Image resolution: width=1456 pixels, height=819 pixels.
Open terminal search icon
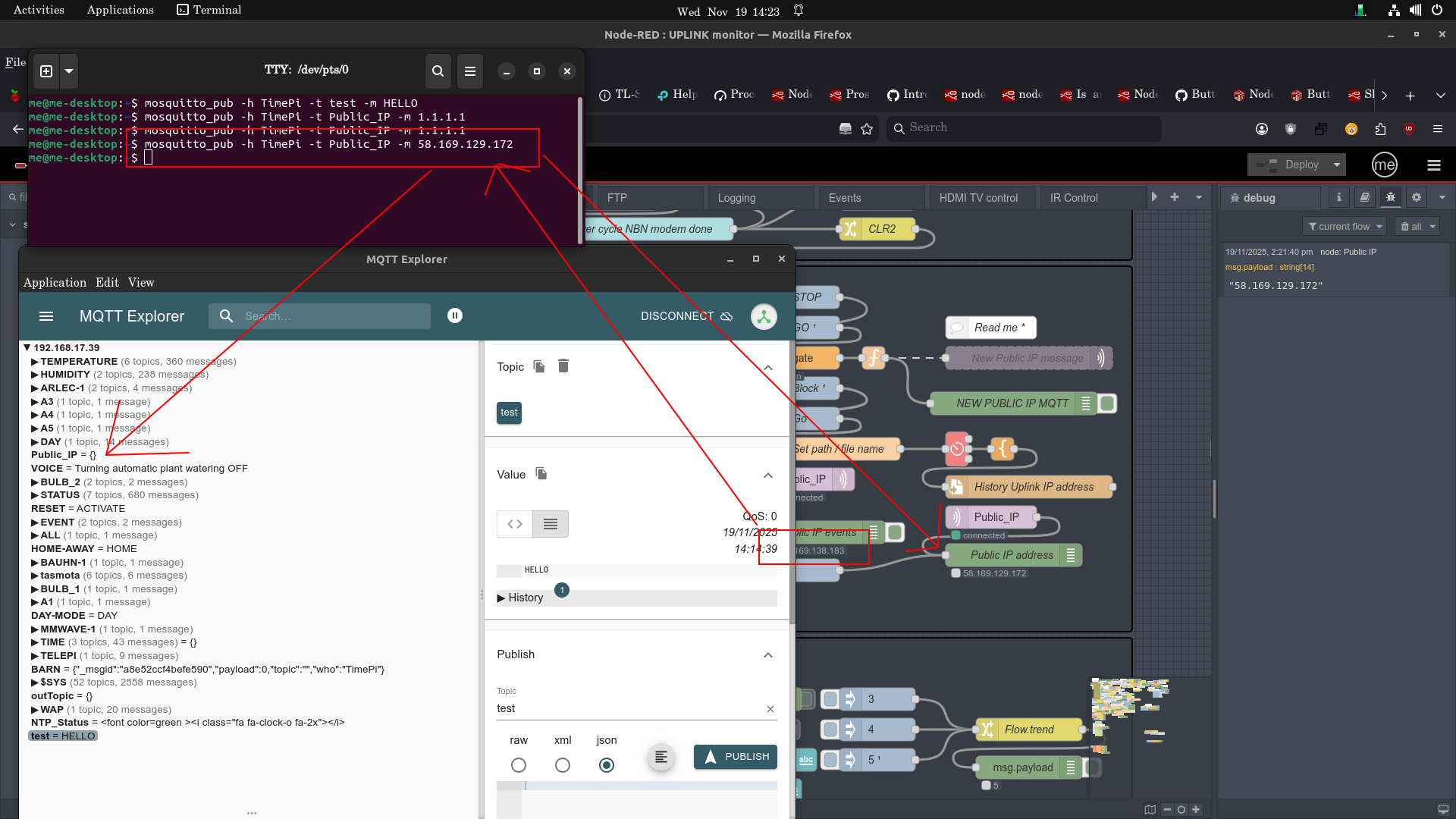438,71
